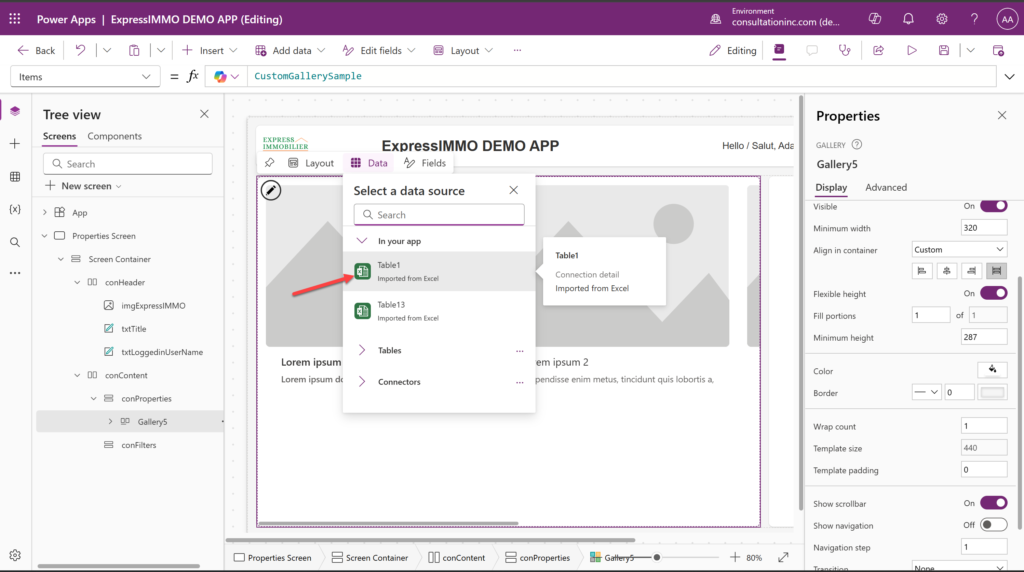Toggle the Show navigation switch
Image resolution: width=1024 pixels, height=572 pixels.
point(993,525)
